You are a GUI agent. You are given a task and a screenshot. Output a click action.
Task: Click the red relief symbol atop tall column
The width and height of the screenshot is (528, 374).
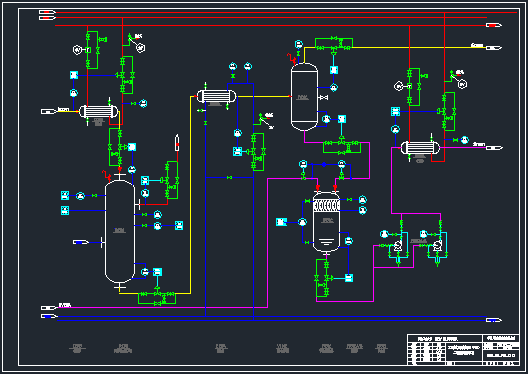click(107, 175)
